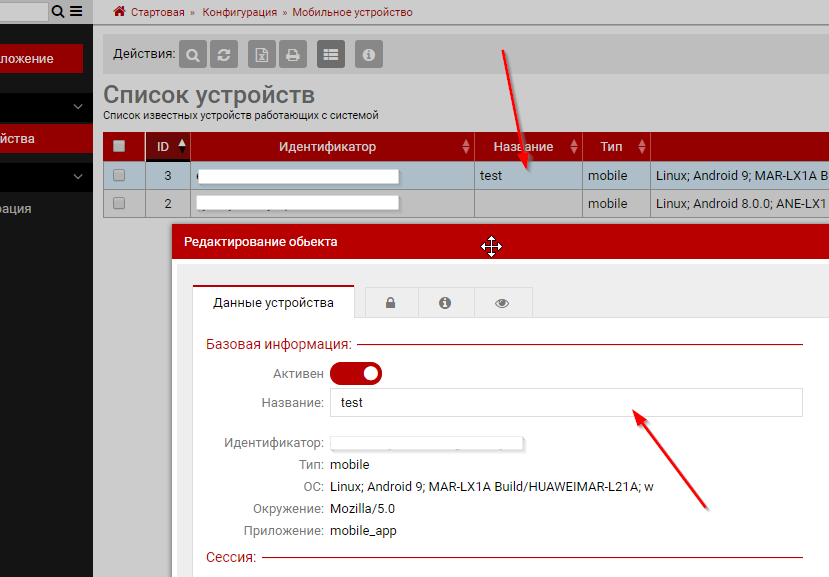
Task: Click the home icon in the breadcrumb
Action: coord(120,12)
